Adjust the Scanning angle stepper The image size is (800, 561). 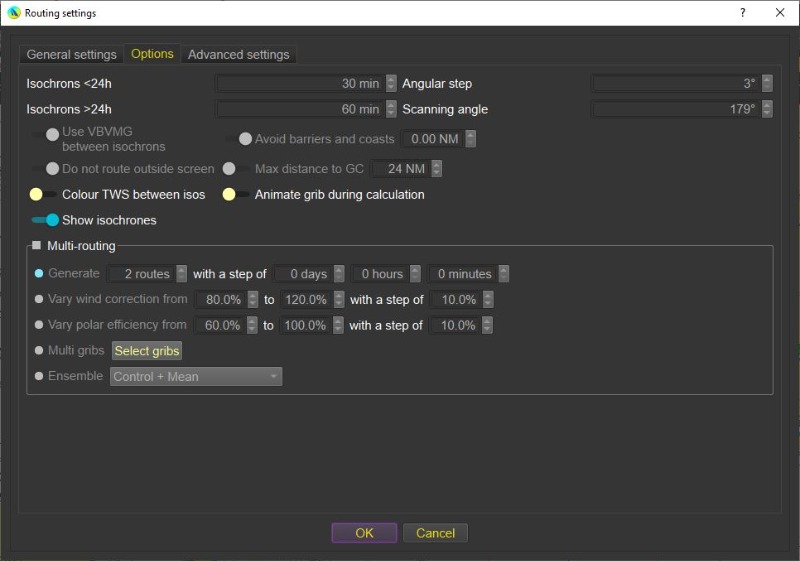767,110
